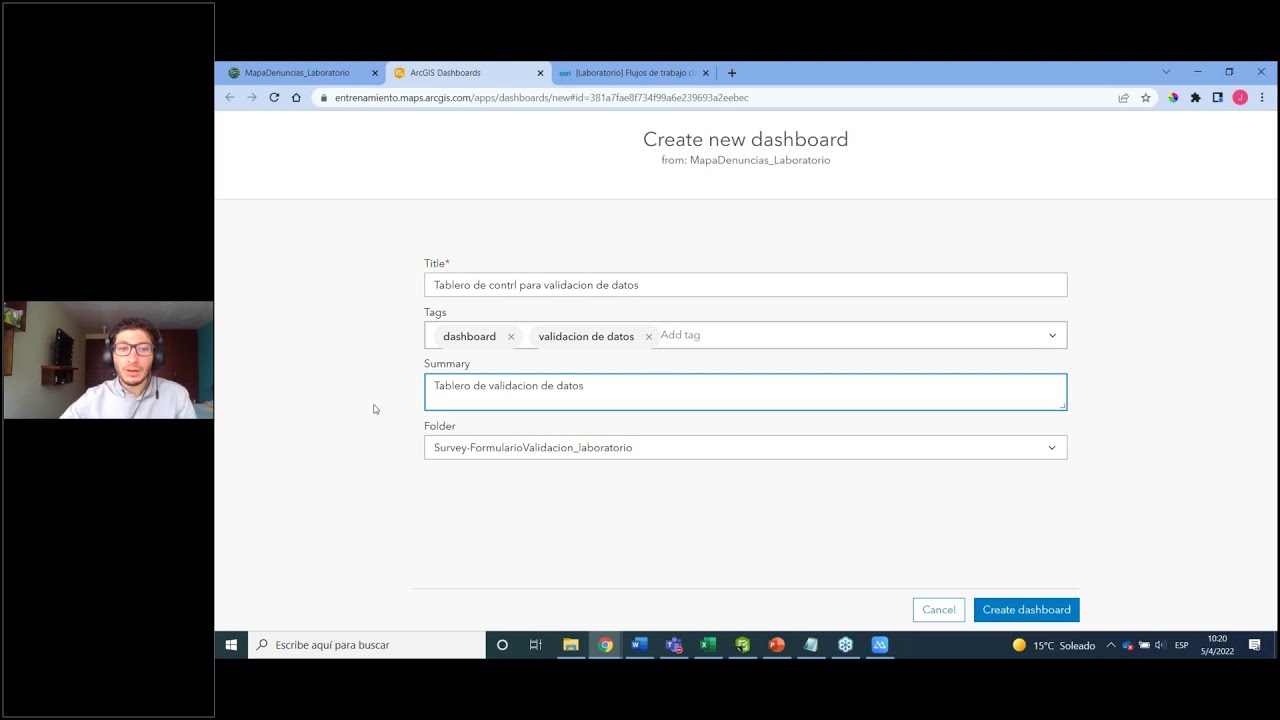The height and width of the screenshot is (720, 1280).
Task: Bookmark this page with the star icon
Action: click(1146, 98)
